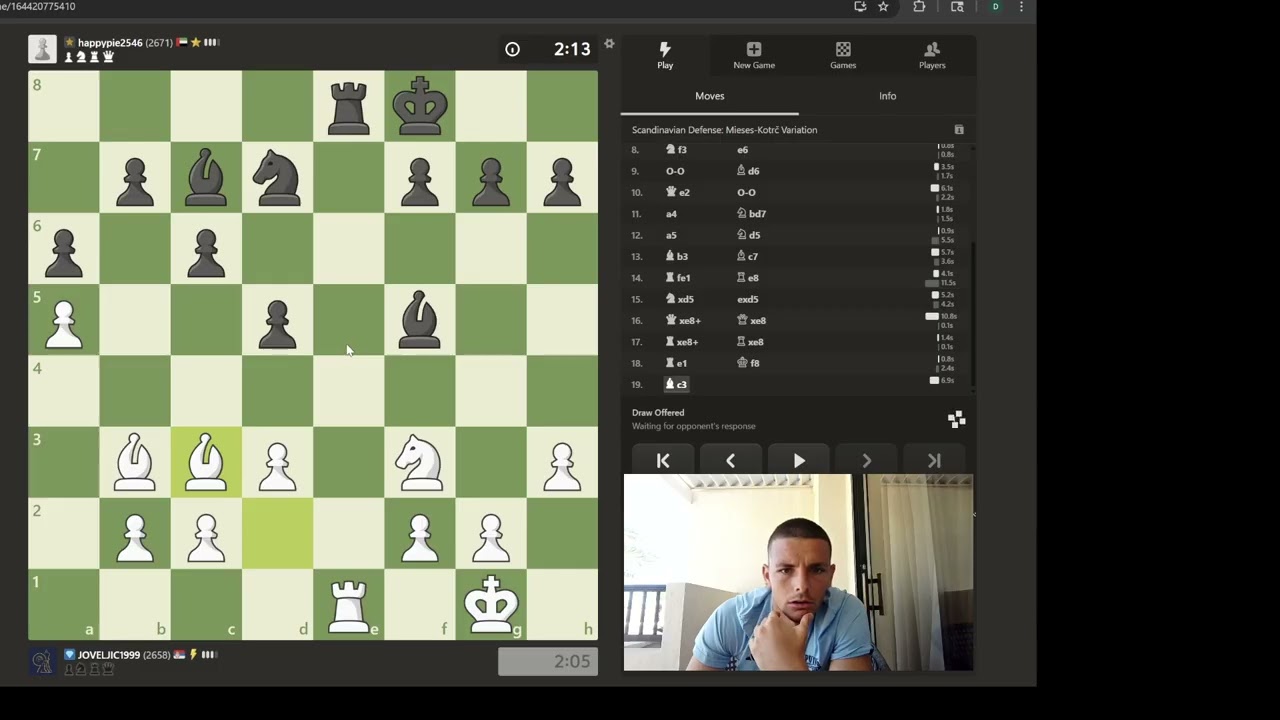1280x720 pixels.
Task: Bookmark this page with the star icon
Action: 883,7
